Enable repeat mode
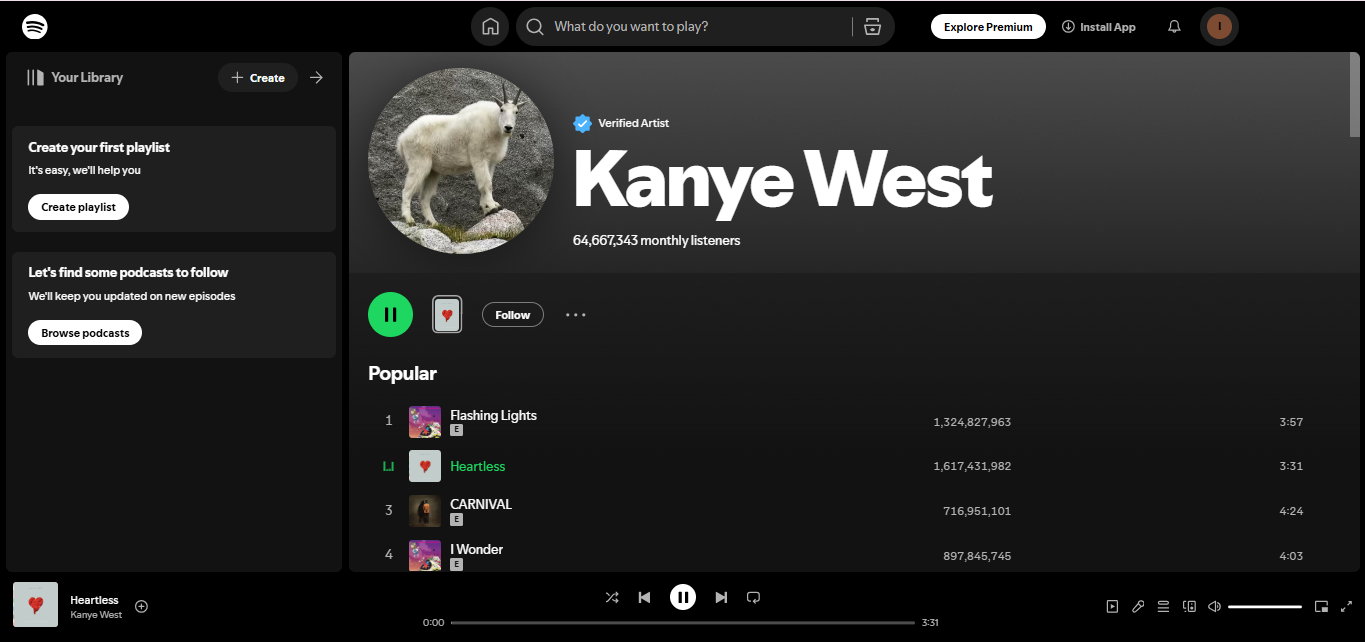This screenshot has height=642, width=1365. 753,597
